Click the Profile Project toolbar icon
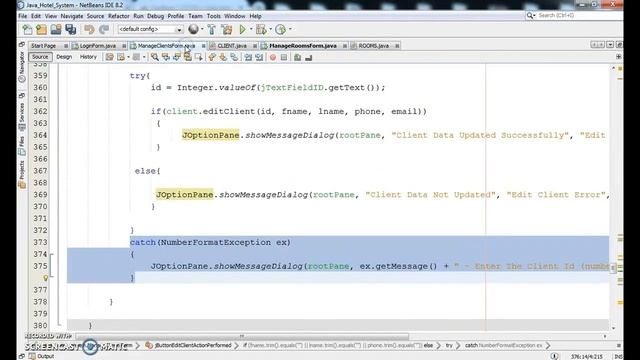640x360 pixels. click(280, 29)
